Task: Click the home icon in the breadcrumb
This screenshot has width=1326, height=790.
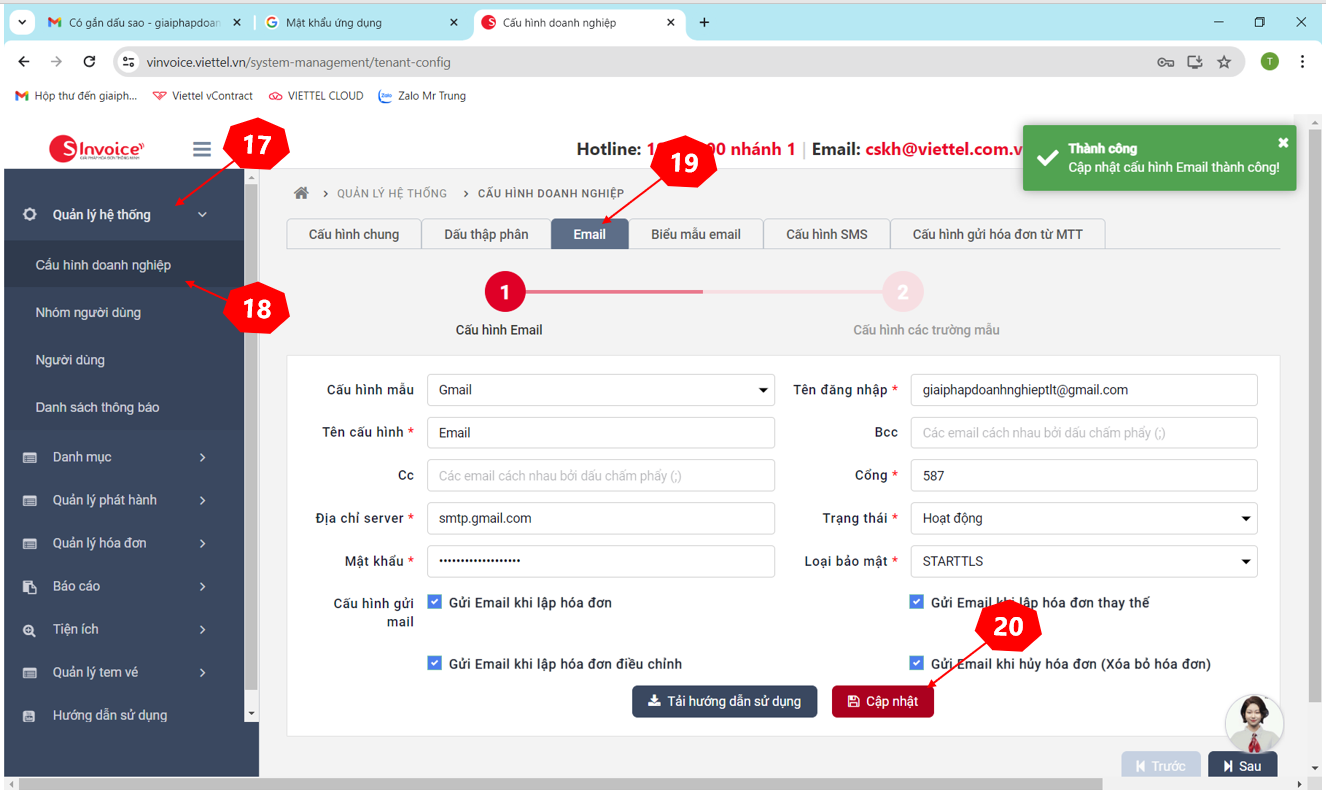Action: coord(301,192)
